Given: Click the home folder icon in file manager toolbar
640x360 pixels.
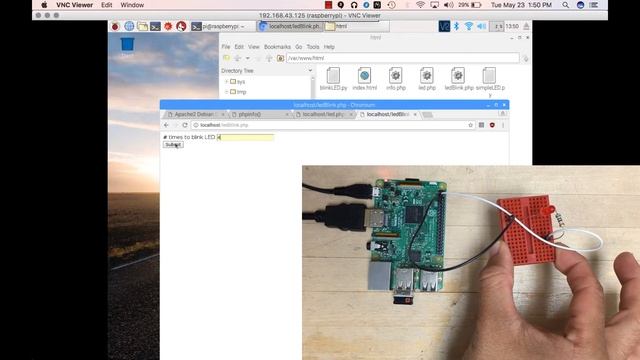Looking at the screenshot, I should click(280, 58).
